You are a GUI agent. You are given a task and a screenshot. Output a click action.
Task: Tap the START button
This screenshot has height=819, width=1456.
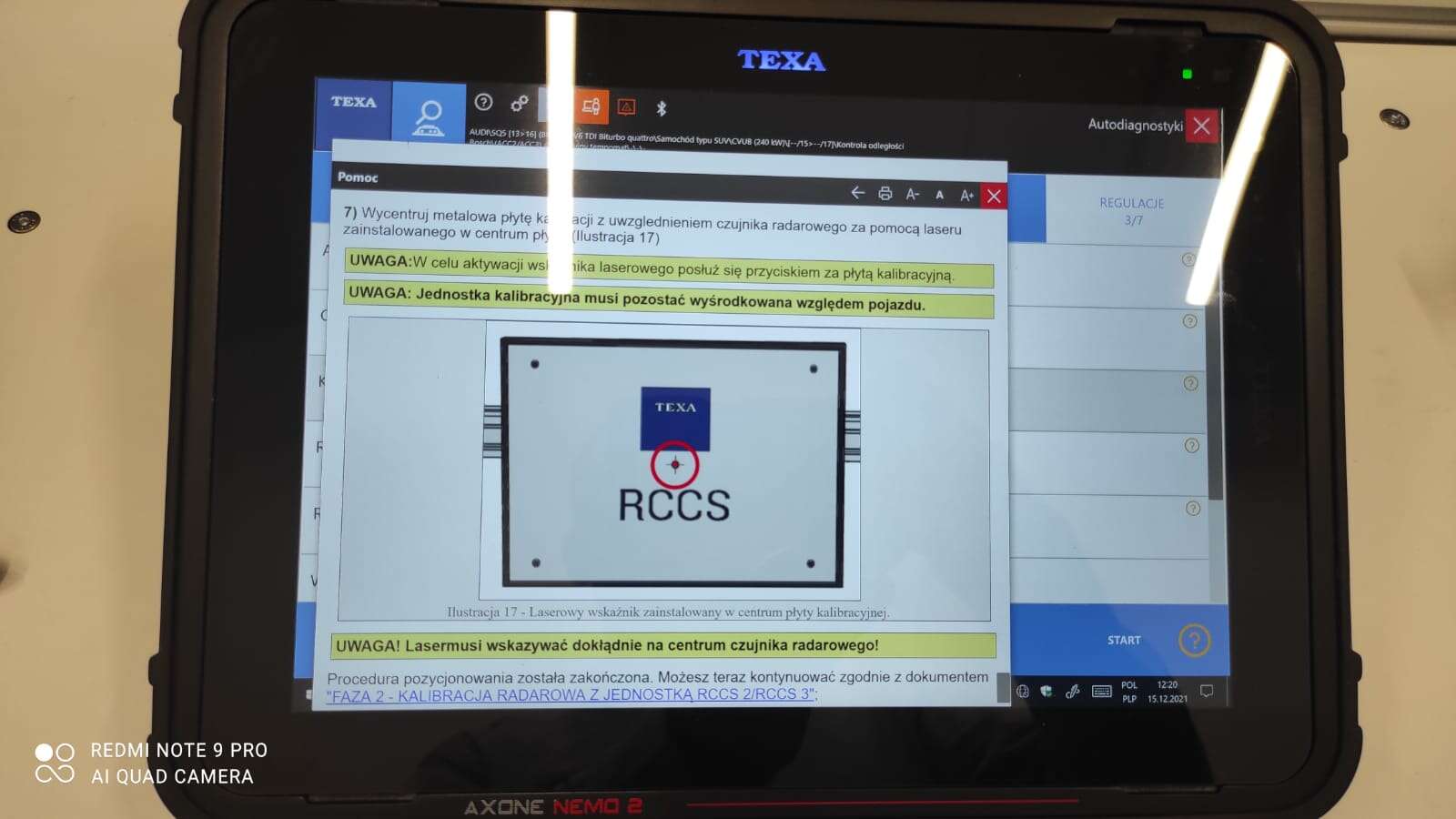coord(1124,640)
